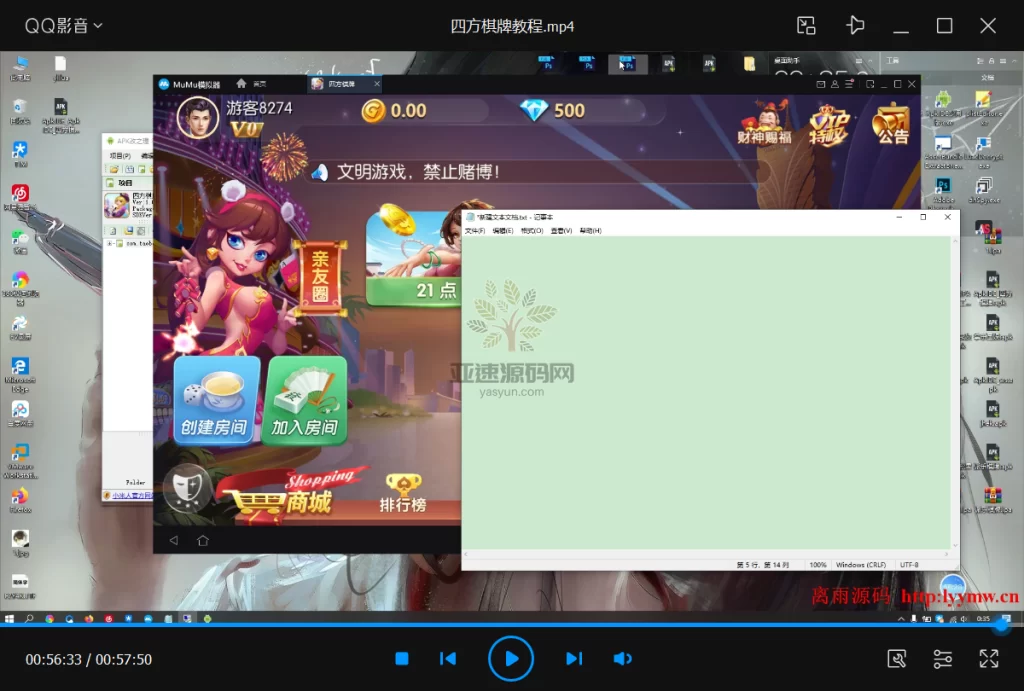Toggle the always-on-top pin in QQ影音
This screenshot has height=691, width=1024.
pos(855,25)
